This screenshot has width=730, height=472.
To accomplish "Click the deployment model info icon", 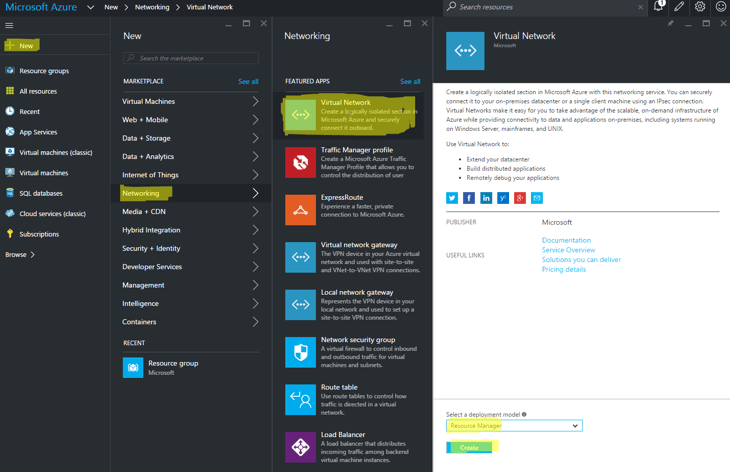I will tap(524, 414).
